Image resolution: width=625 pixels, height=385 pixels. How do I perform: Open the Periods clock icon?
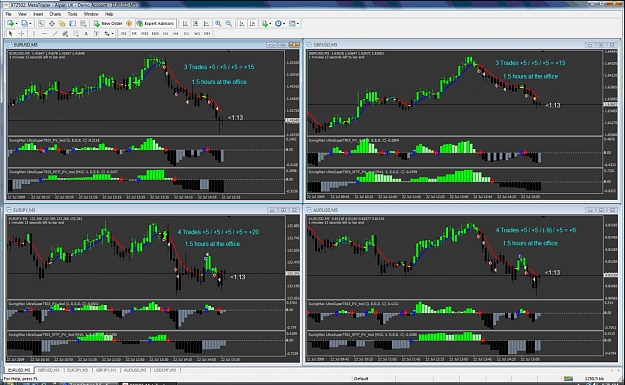pyautogui.click(x=278, y=24)
